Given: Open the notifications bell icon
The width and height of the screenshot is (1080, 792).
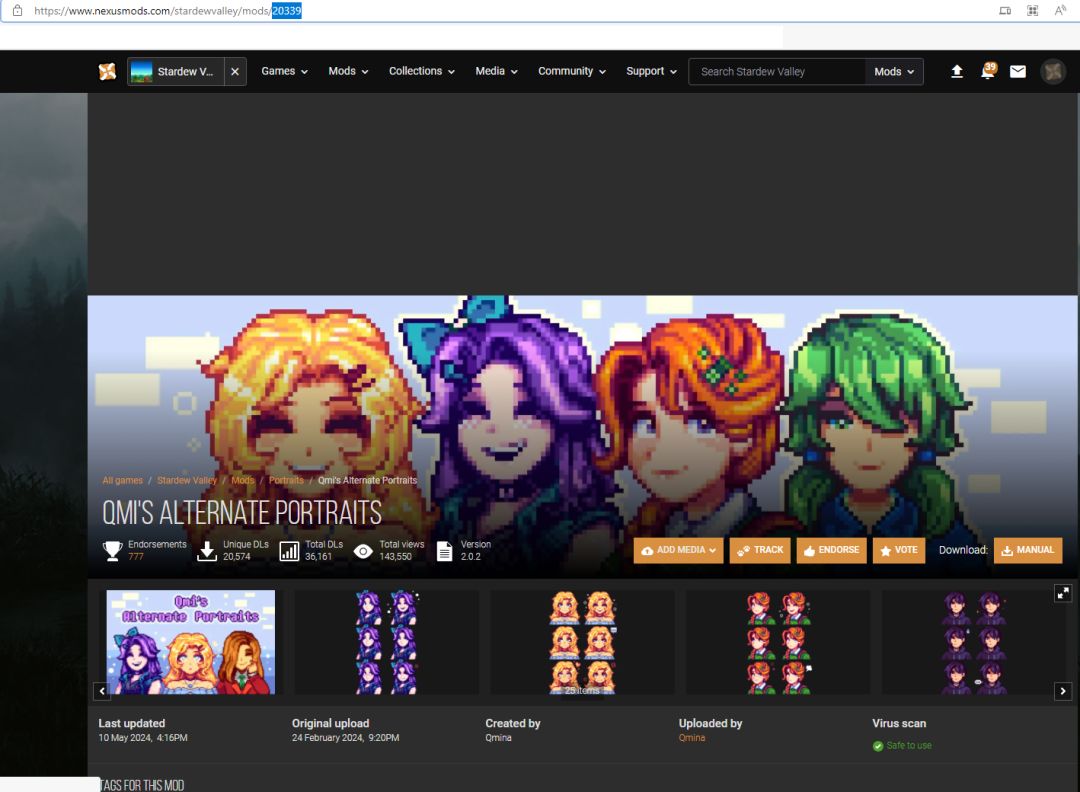Looking at the screenshot, I should pos(988,71).
